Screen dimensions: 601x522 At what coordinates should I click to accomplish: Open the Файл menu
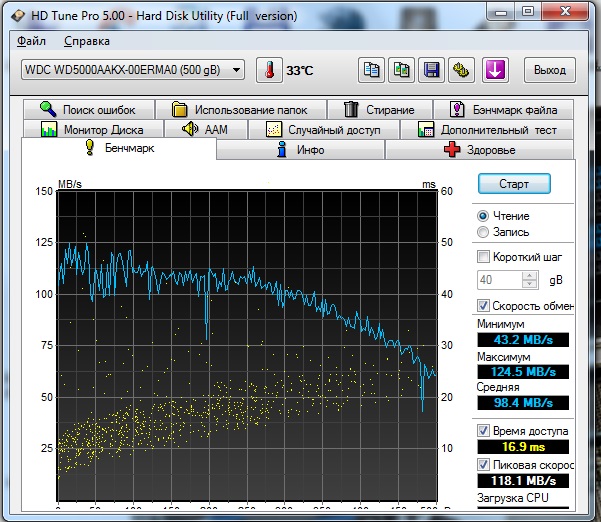pyautogui.click(x=31, y=42)
